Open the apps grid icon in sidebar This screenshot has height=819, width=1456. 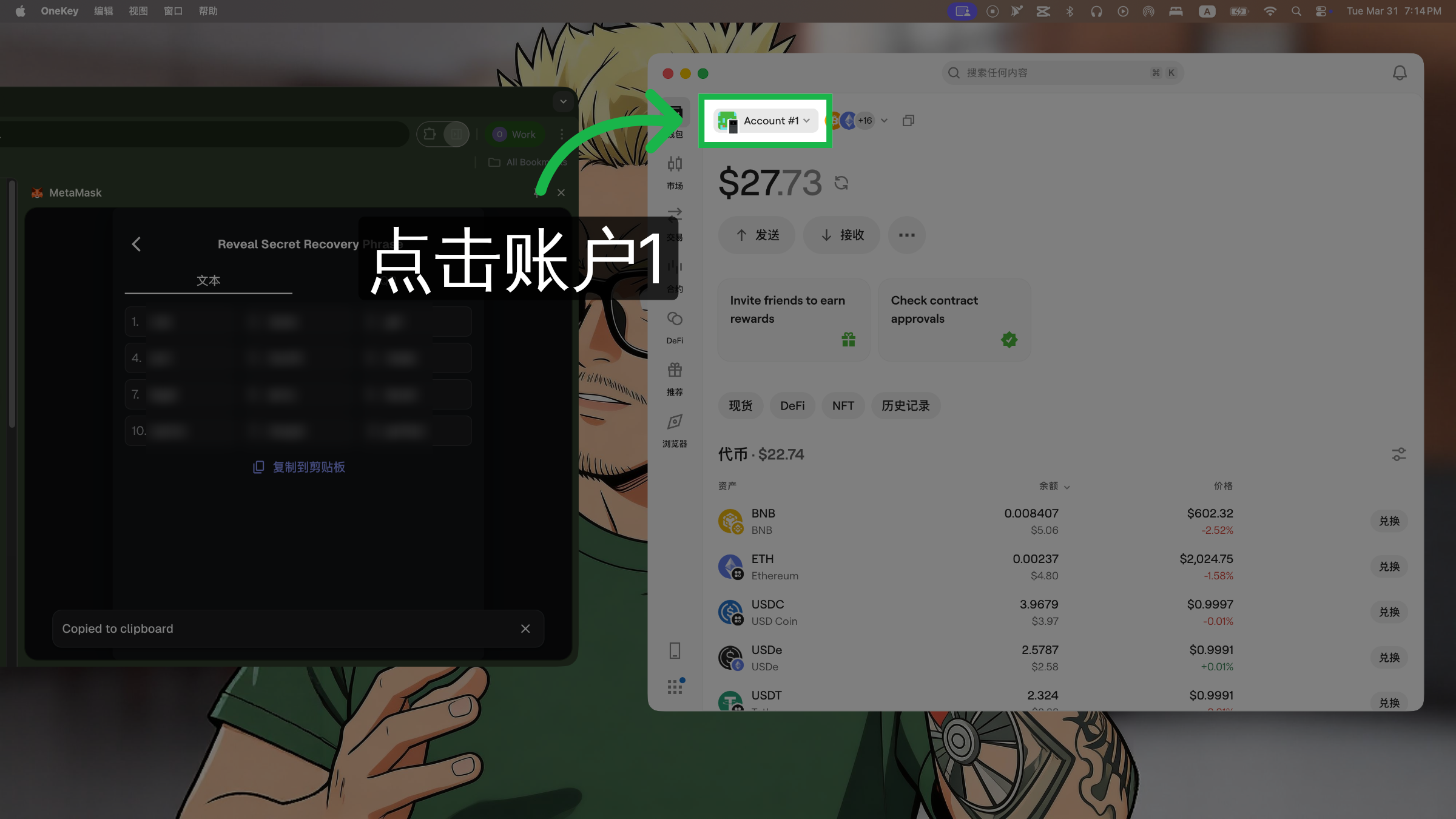pyautogui.click(x=675, y=687)
